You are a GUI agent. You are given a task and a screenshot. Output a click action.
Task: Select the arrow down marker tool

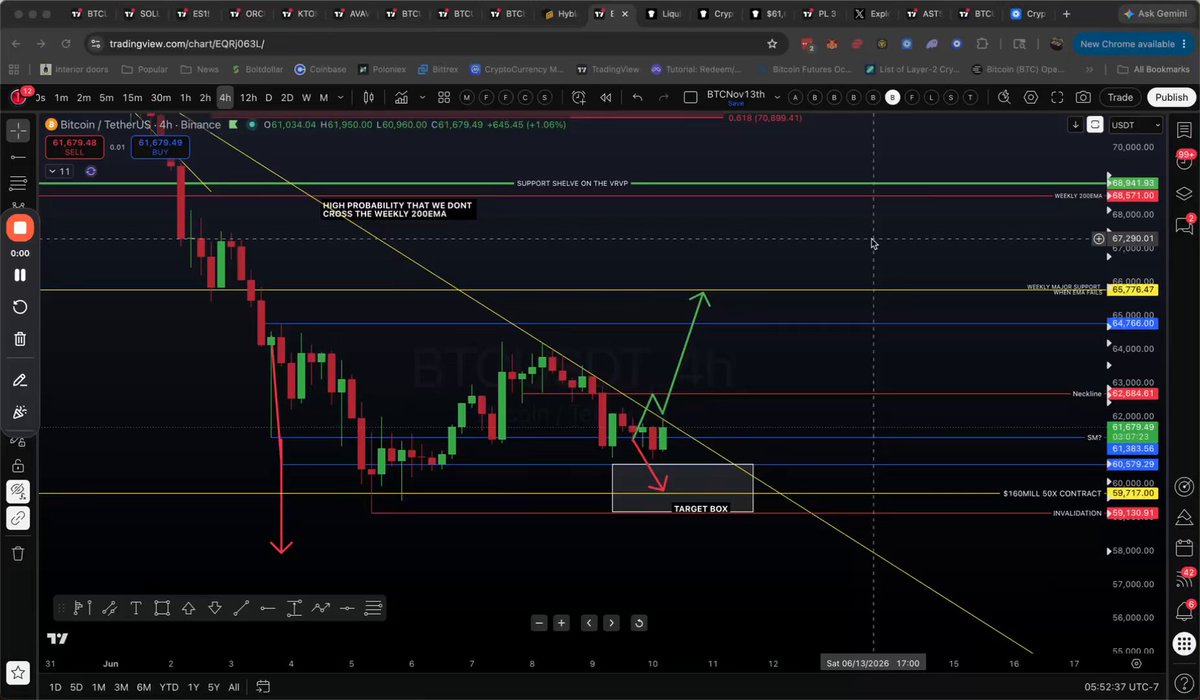click(214, 607)
